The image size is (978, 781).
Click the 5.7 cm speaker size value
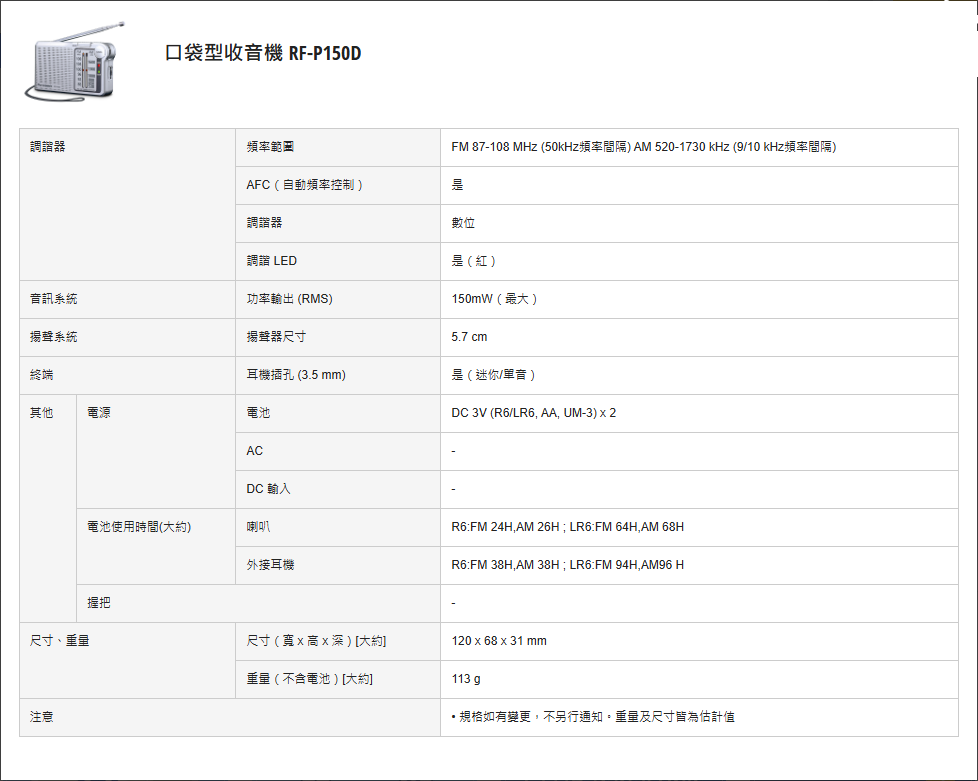[x=469, y=337]
